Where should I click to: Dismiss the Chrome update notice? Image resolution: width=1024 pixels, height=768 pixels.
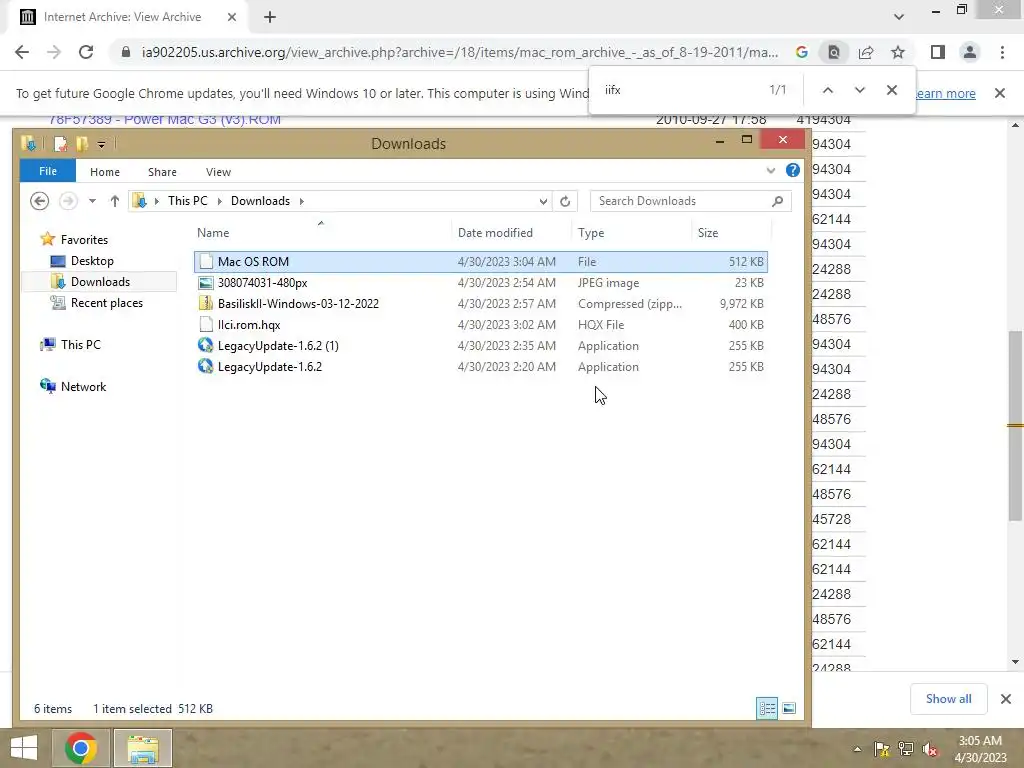click(1000, 93)
